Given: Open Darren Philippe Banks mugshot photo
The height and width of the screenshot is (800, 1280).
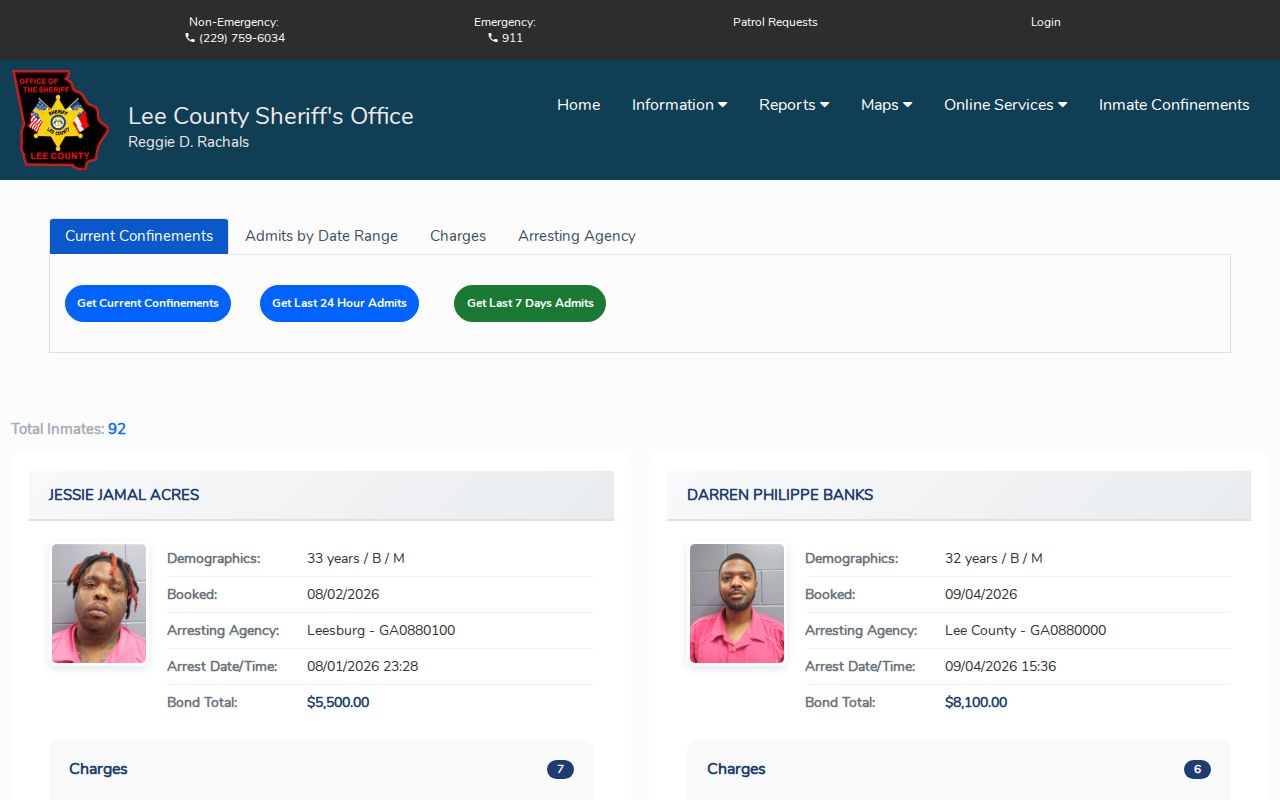Looking at the screenshot, I should coord(737,603).
